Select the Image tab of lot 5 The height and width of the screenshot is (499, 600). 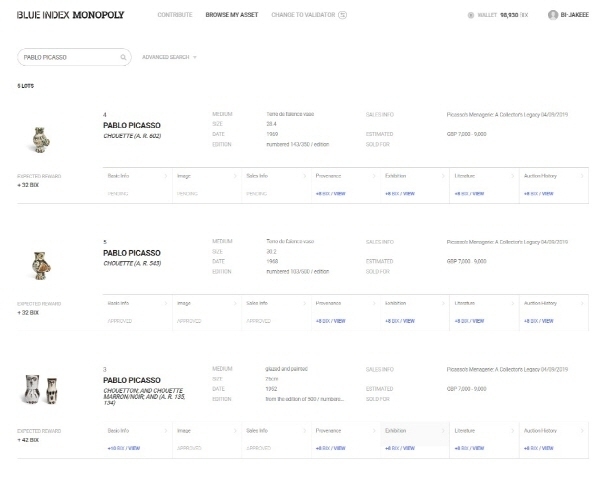pos(207,313)
